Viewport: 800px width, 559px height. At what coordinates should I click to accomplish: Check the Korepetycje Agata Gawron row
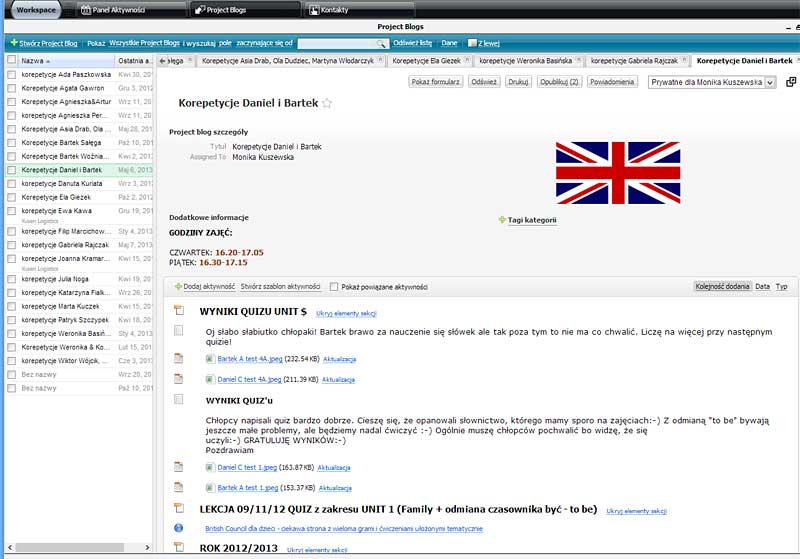click(x=11, y=88)
